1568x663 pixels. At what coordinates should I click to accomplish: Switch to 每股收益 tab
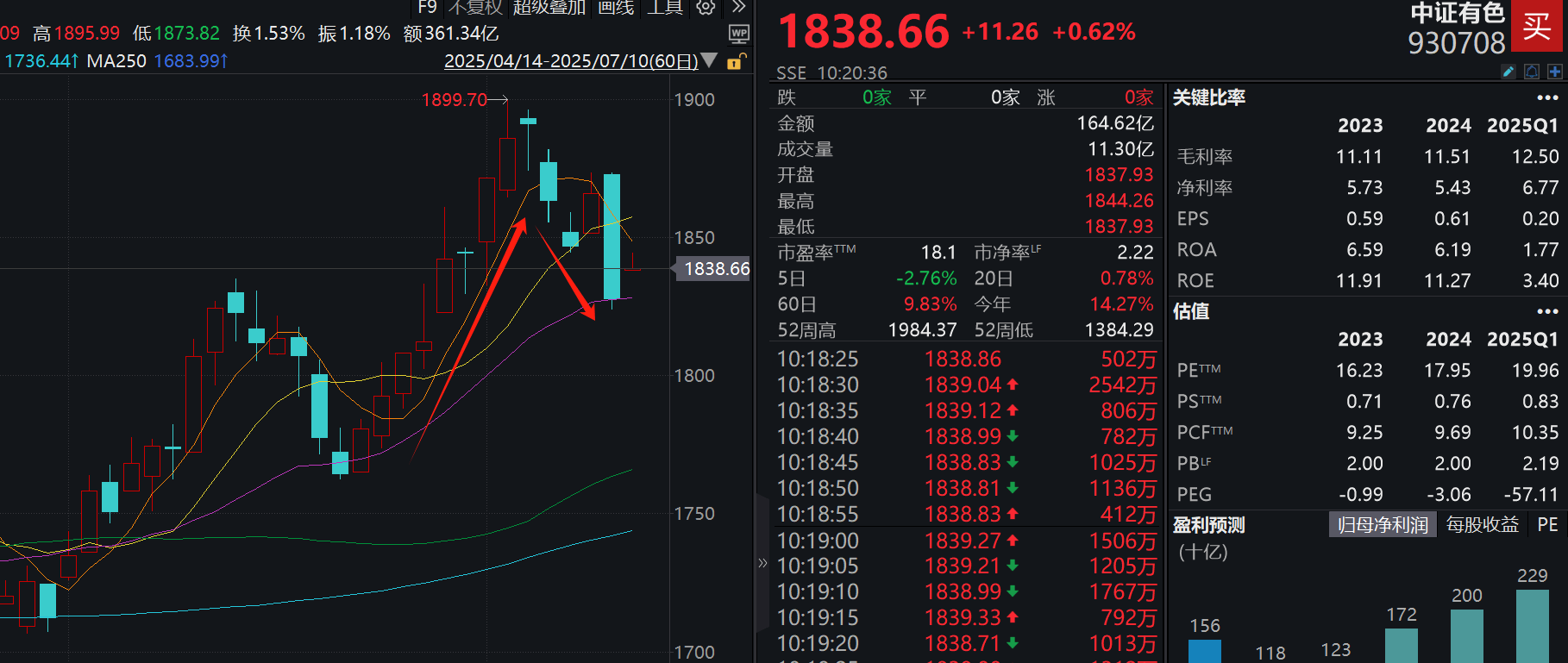(x=1483, y=524)
